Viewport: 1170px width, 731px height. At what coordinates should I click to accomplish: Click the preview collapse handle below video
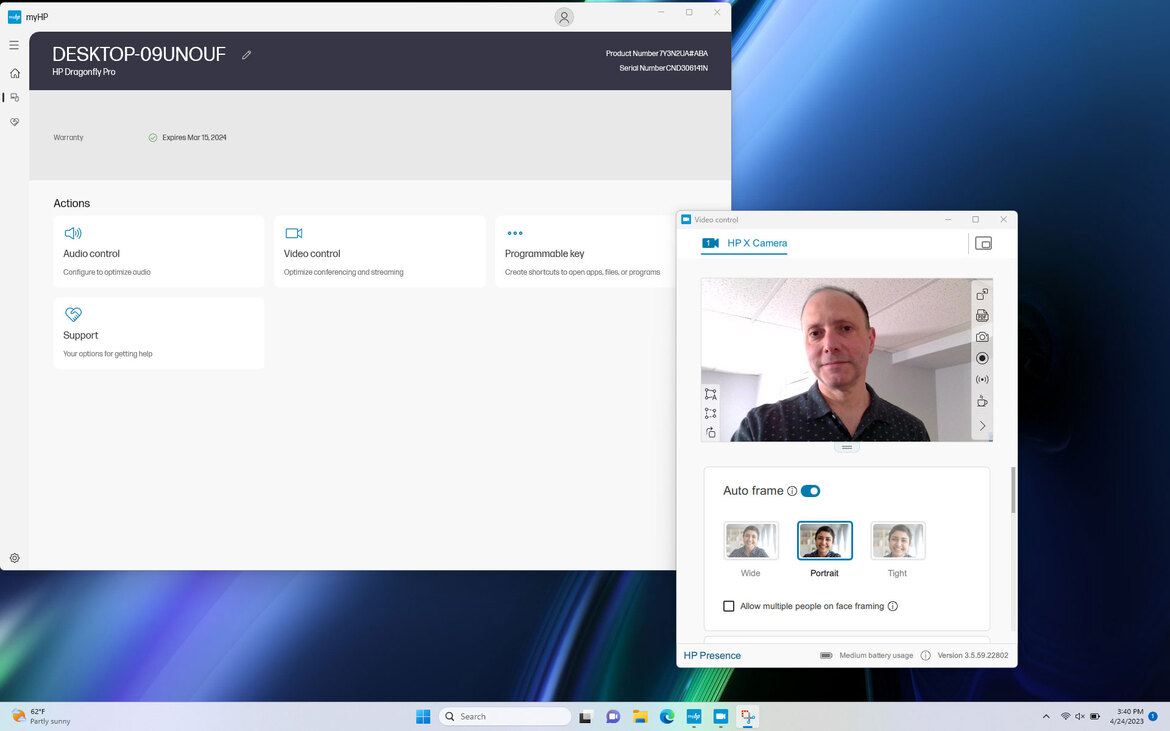(847, 448)
